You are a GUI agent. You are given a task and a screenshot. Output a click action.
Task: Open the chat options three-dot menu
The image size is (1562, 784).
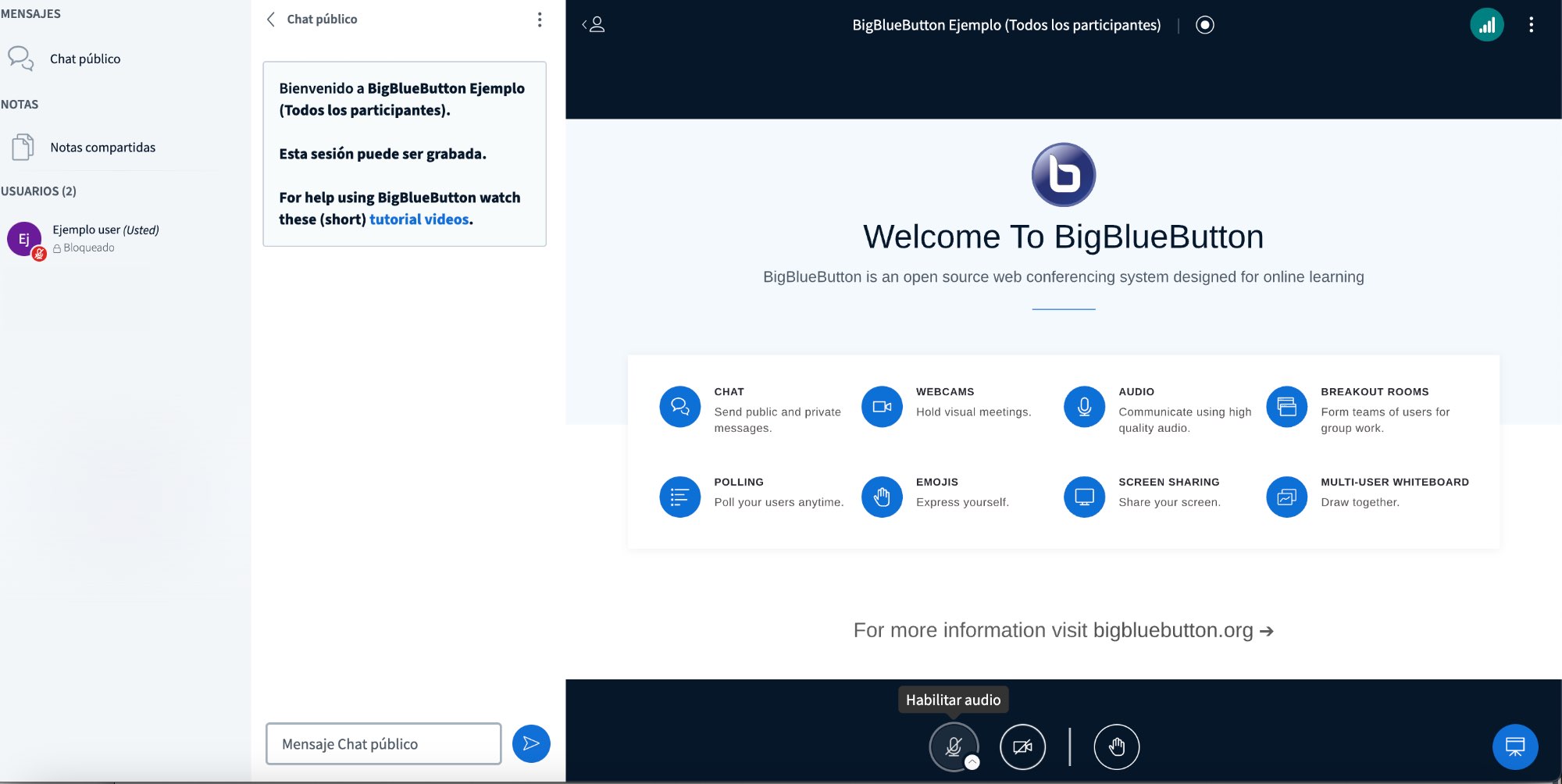(x=540, y=20)
